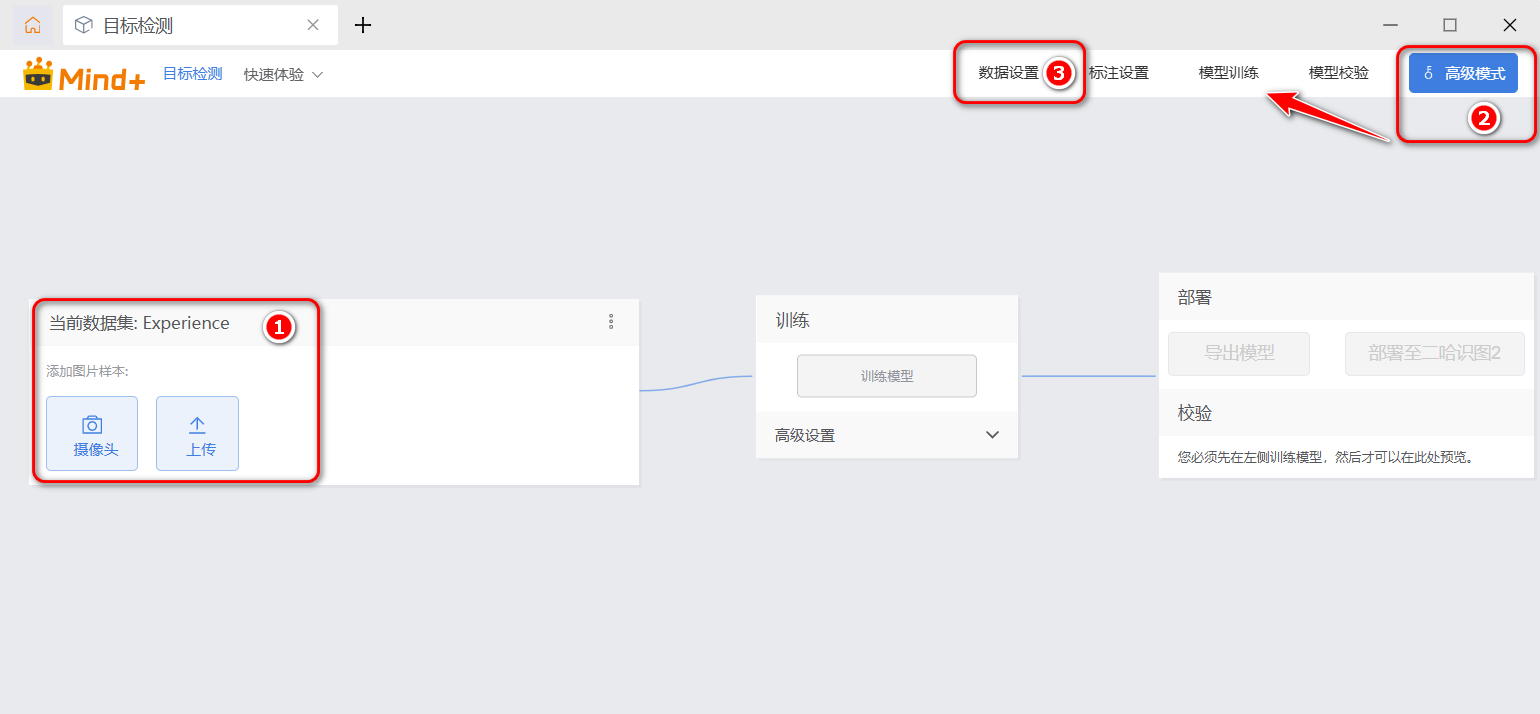Select the 模型校验 tab
1540x714 pixels.
click(x=1338, y=73)
